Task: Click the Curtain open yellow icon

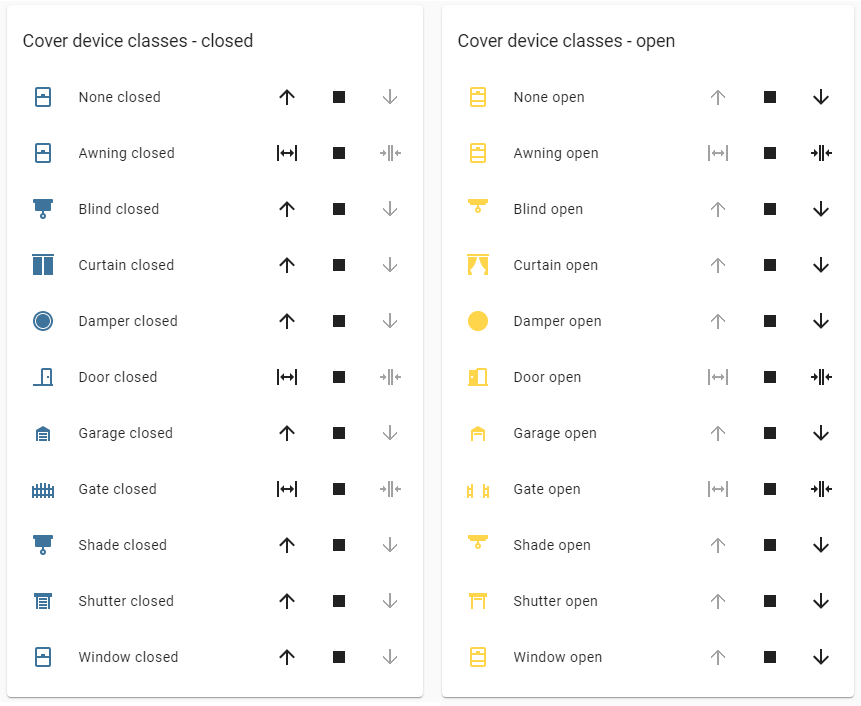Action: click(x=477, y=265)
